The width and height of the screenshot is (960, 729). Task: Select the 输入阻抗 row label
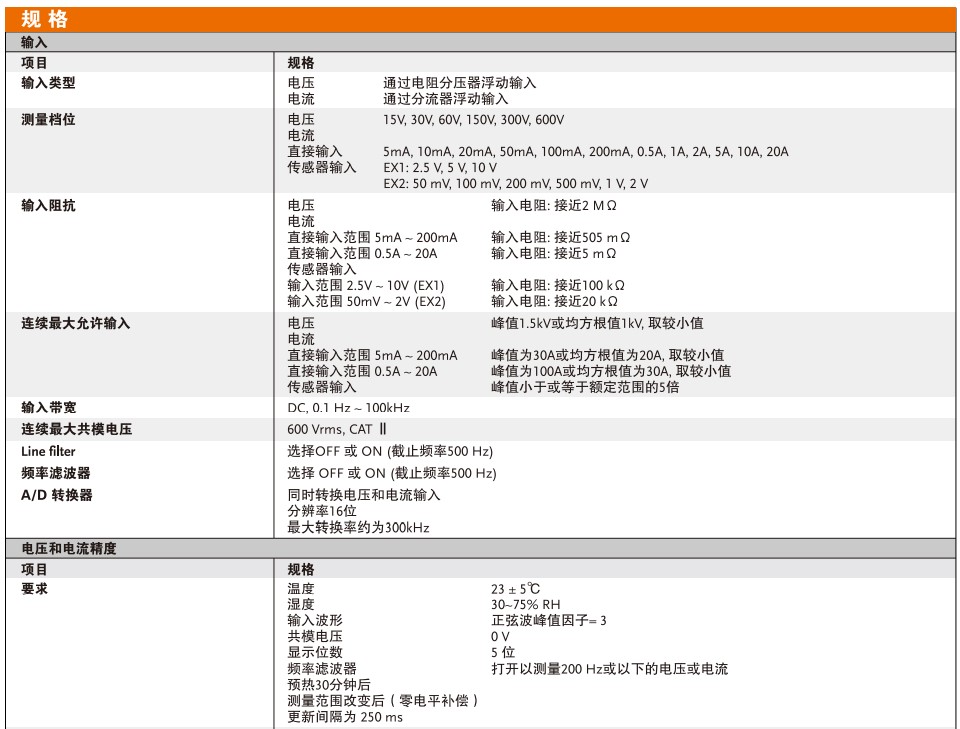coord(48,205)
